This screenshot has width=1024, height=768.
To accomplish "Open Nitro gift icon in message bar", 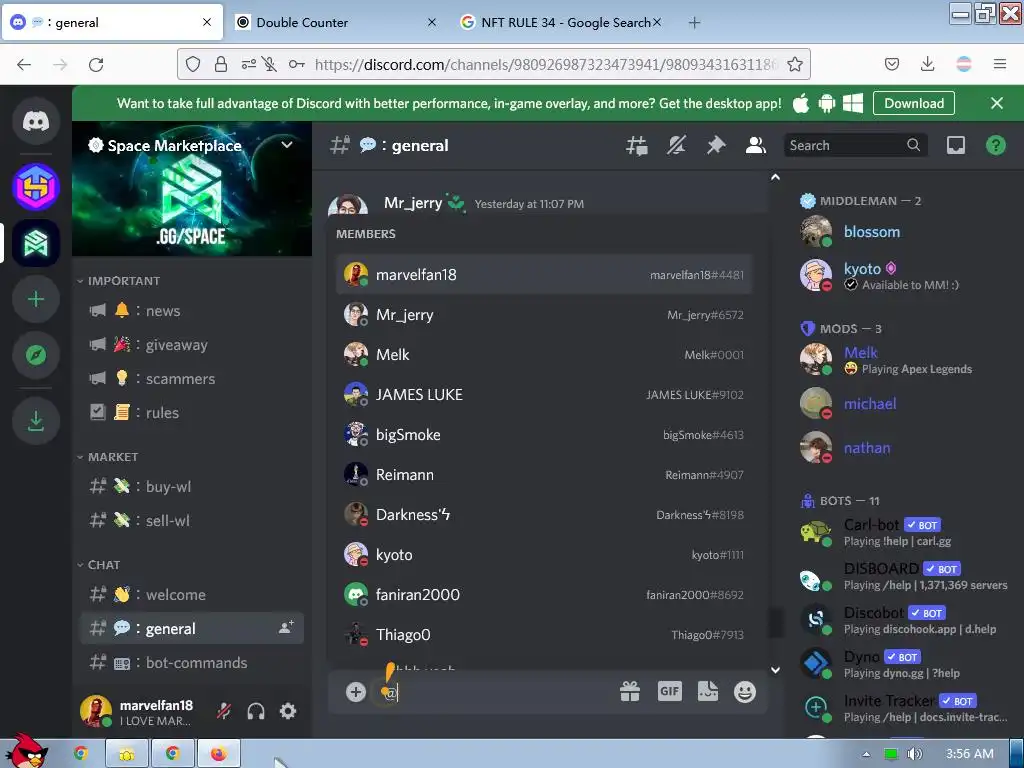I will pyautogui.click(x=630, y=692).
